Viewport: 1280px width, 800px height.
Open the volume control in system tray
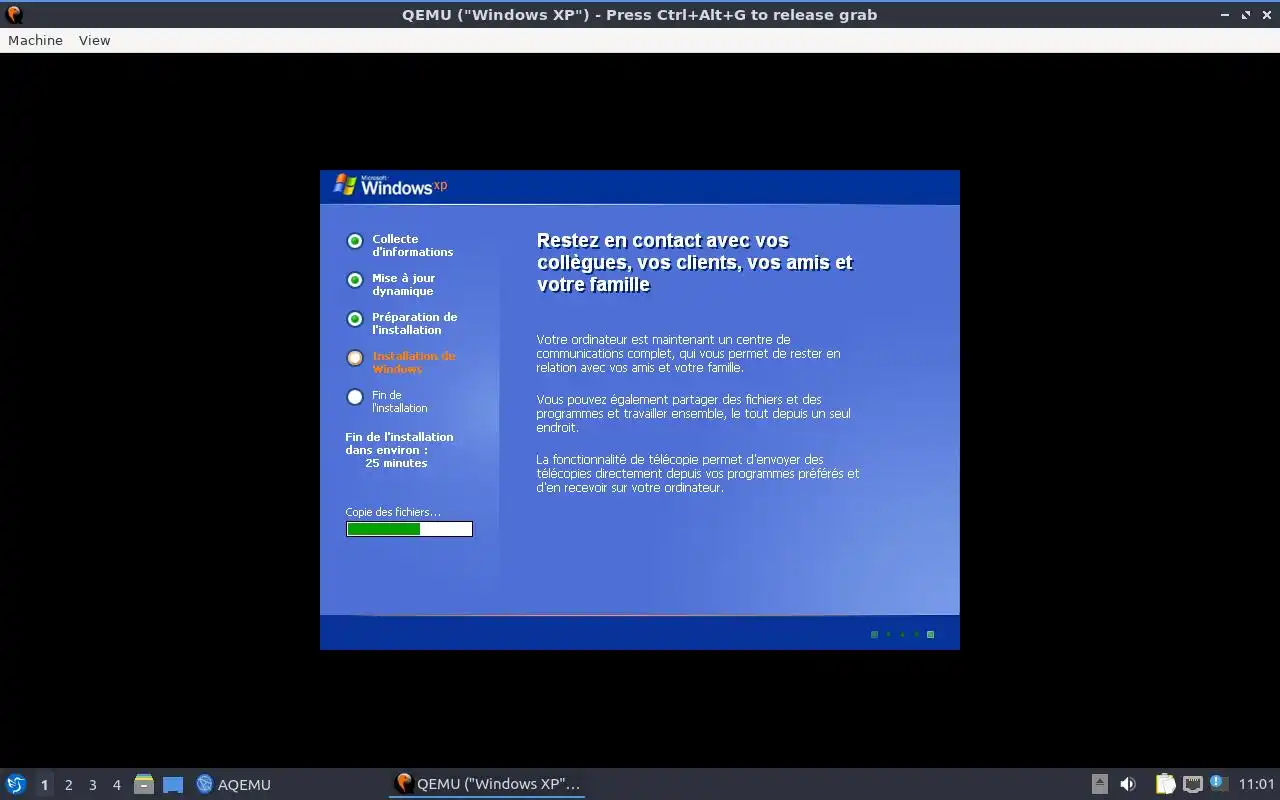click(1128, 784)
